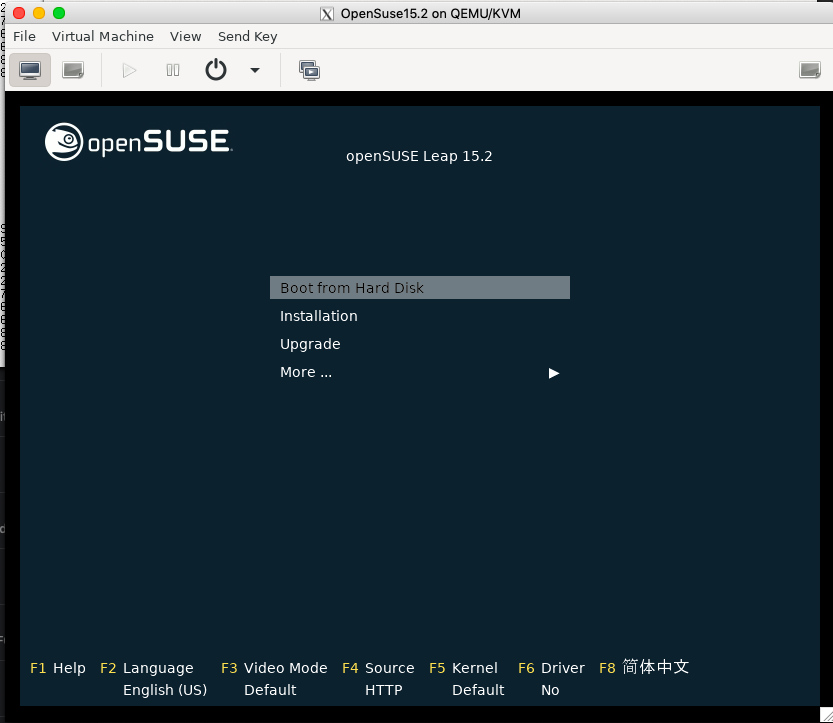
Task: Click F6 Driver option
Action: pyautogui.click(x=551, y=668)
